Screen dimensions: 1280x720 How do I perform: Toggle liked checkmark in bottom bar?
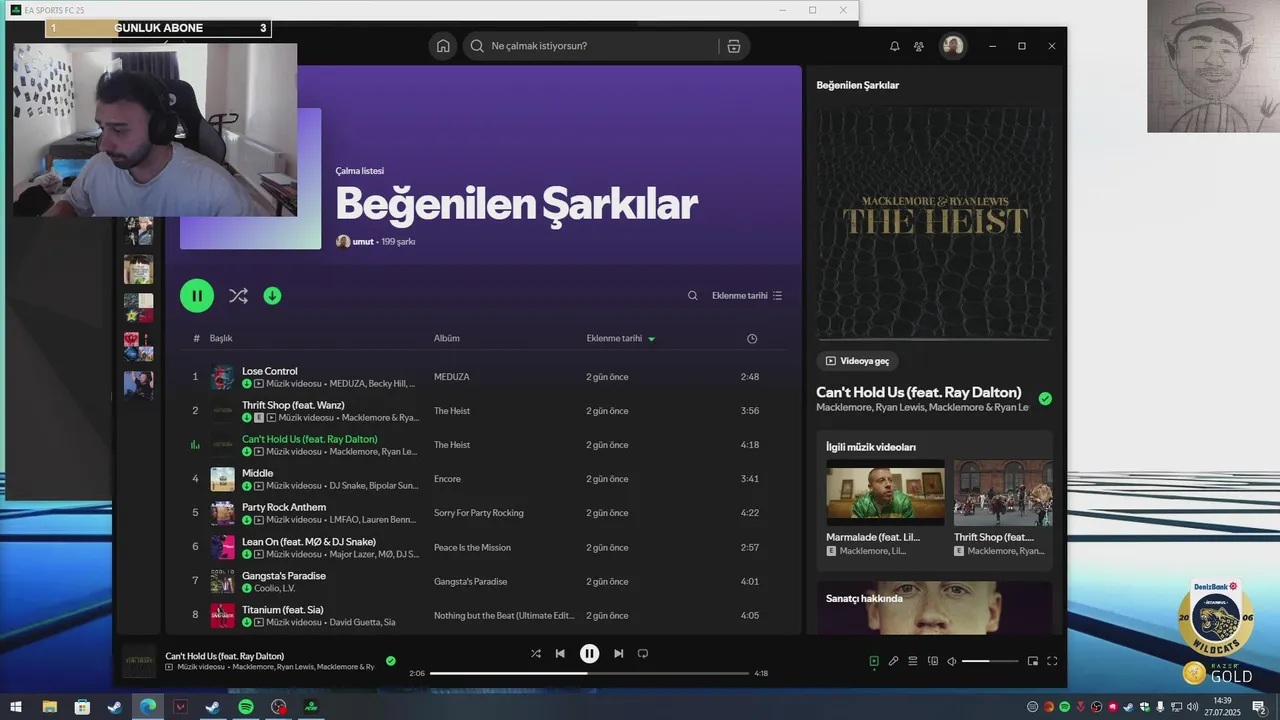[x=391, y=660]
